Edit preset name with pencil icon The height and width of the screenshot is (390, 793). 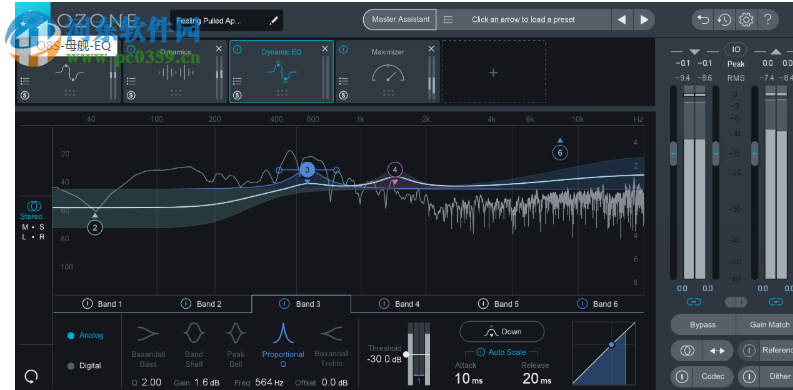point(274,21)
